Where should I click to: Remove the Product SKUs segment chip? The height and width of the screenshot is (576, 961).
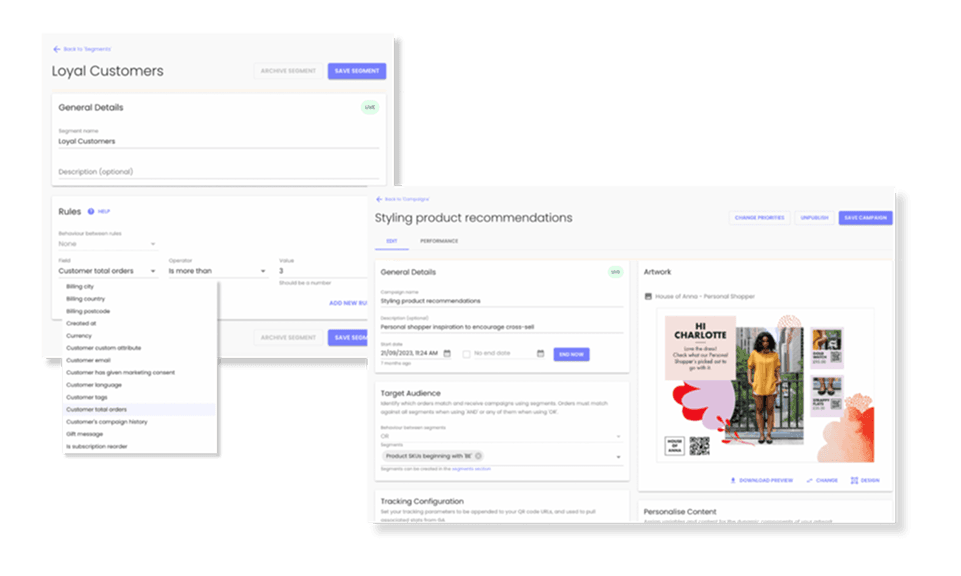478,456
